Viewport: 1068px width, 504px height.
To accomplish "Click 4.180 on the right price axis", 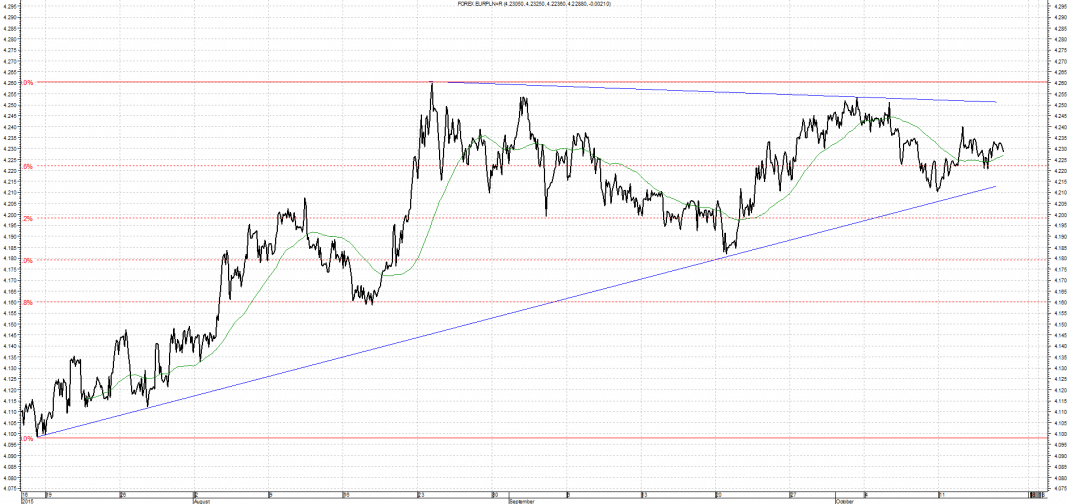I will pyautogui.click(x=1059, y=258).
